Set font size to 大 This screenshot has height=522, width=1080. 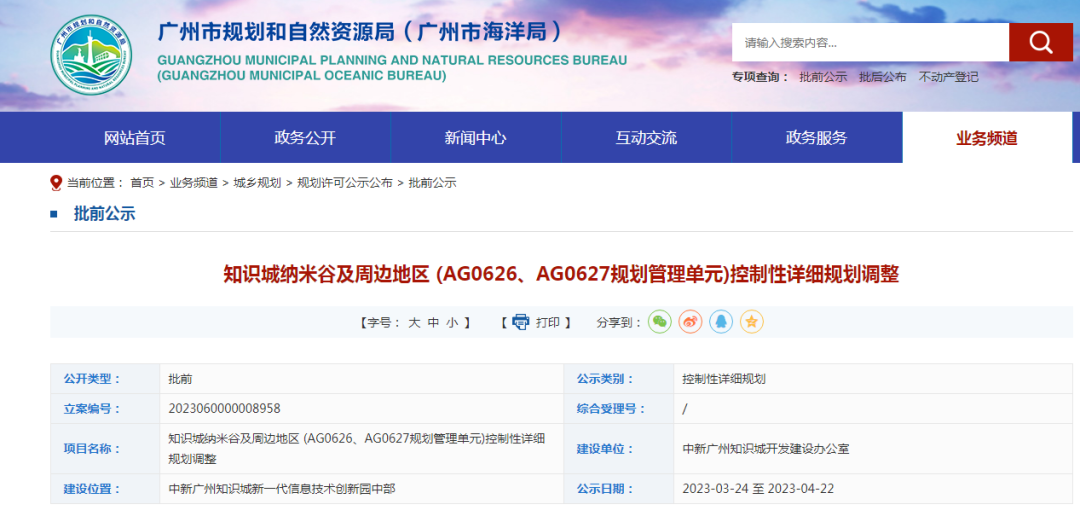coord(414,322)
